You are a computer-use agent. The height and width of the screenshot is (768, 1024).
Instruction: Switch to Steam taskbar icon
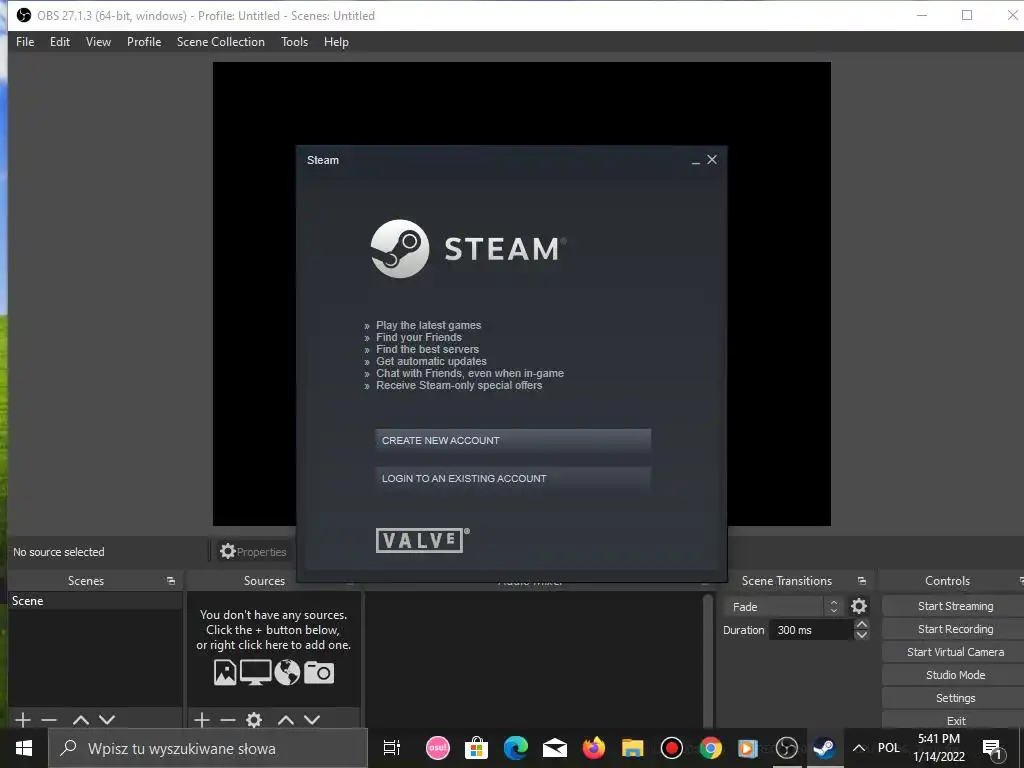[824, 748]
